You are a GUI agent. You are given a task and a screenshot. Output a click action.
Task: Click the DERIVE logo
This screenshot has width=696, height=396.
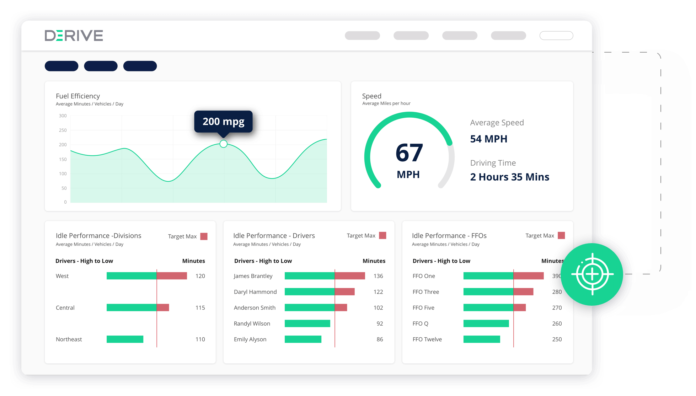click(x=74, y=36)
